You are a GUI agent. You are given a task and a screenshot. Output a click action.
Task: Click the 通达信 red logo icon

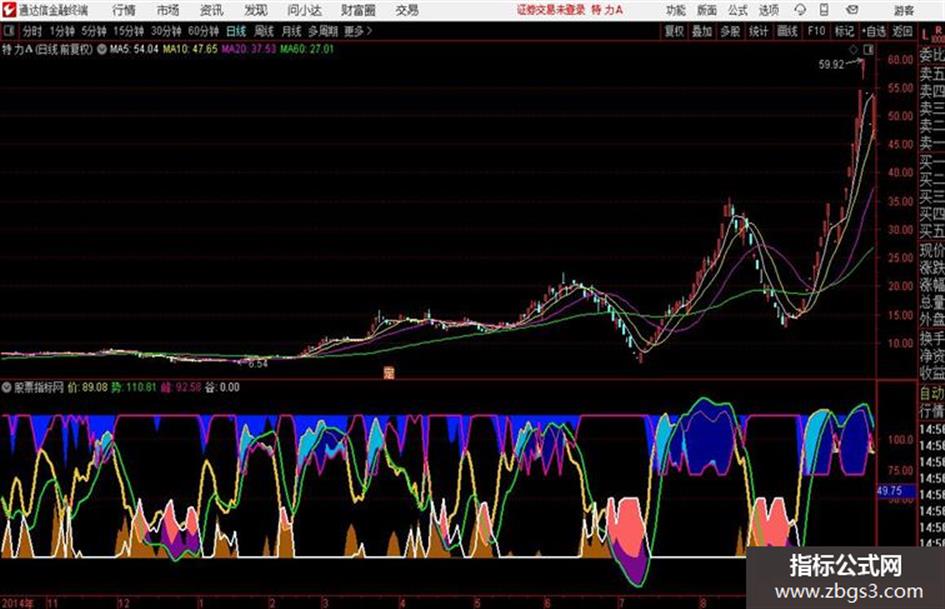[8, 10]
